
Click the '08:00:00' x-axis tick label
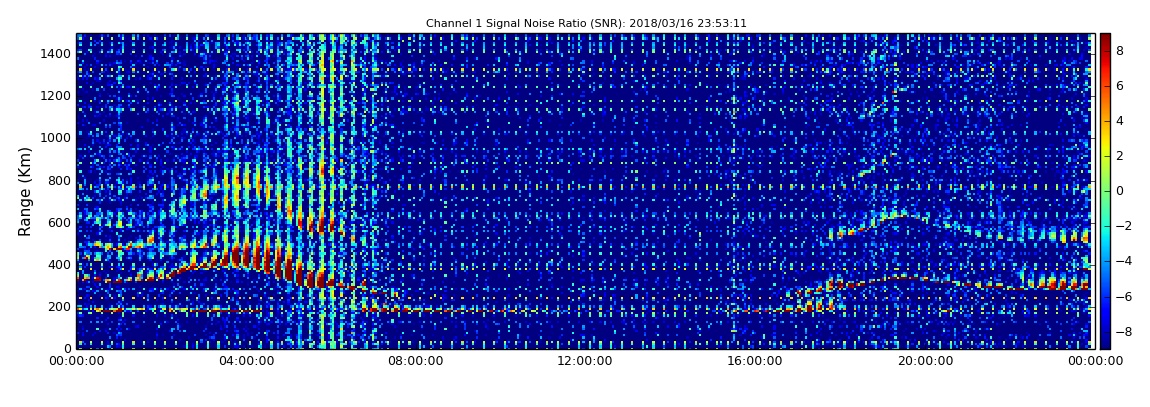click(x=416, y=361)
